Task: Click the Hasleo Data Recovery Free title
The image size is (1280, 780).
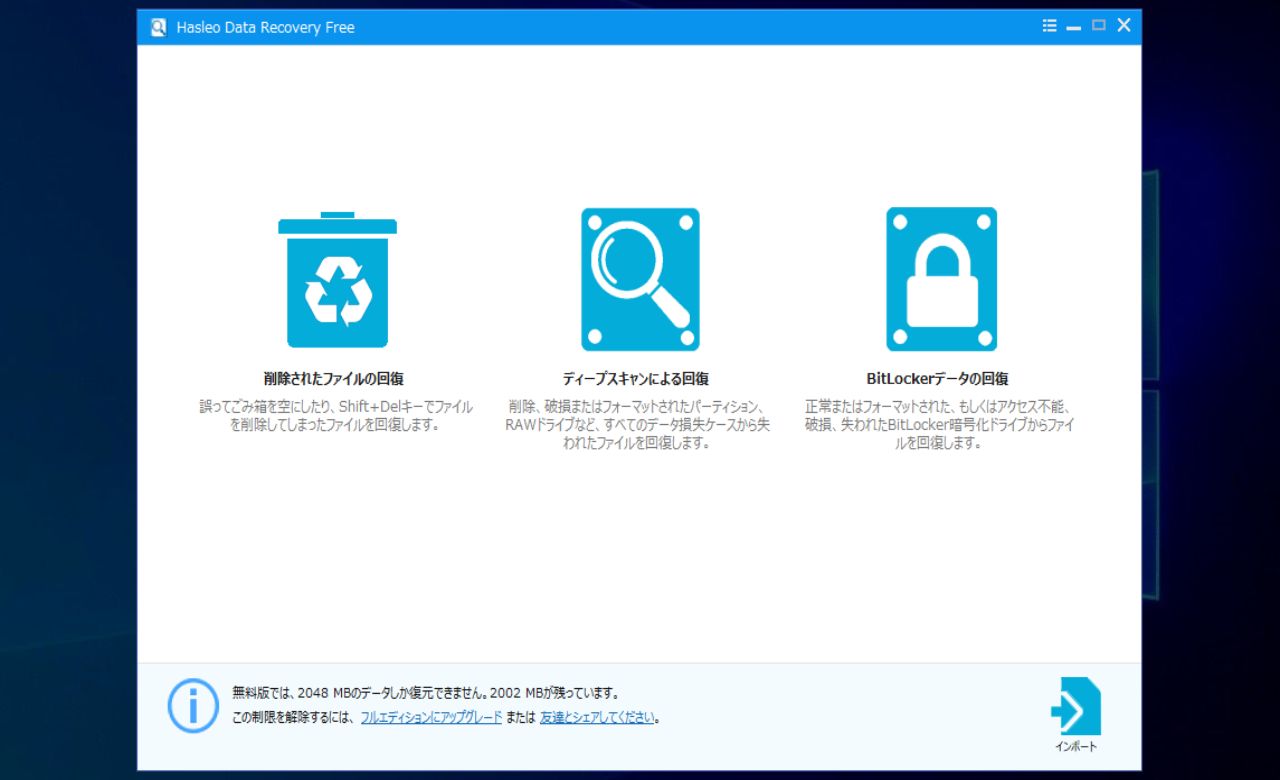Action: tap(266, 27)
